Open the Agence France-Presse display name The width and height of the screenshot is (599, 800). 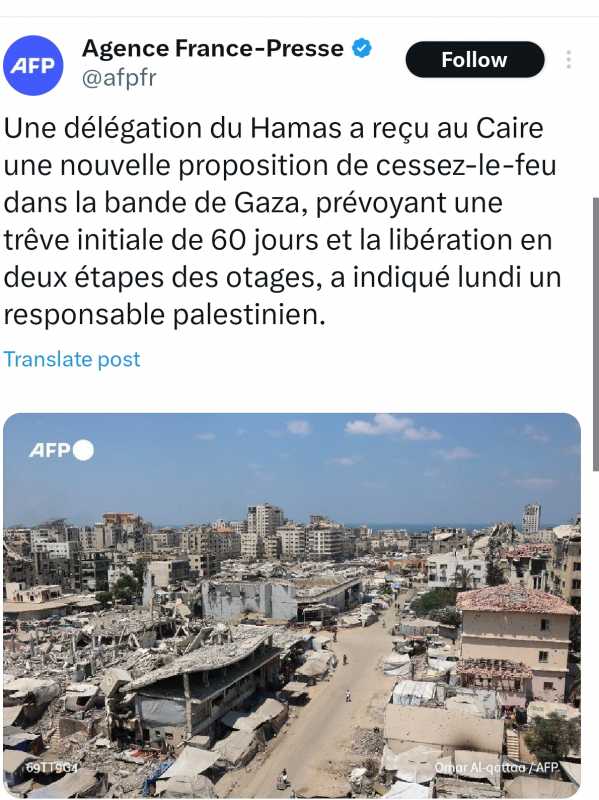click(213, 48)
